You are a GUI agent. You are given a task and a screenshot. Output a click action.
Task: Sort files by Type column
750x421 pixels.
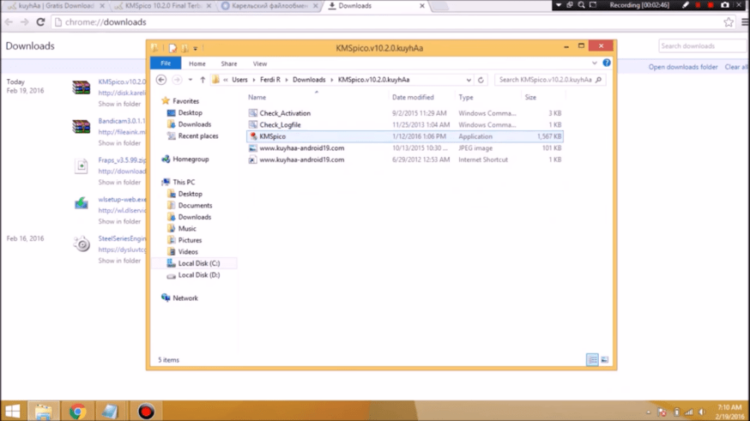tap(466, 97)
